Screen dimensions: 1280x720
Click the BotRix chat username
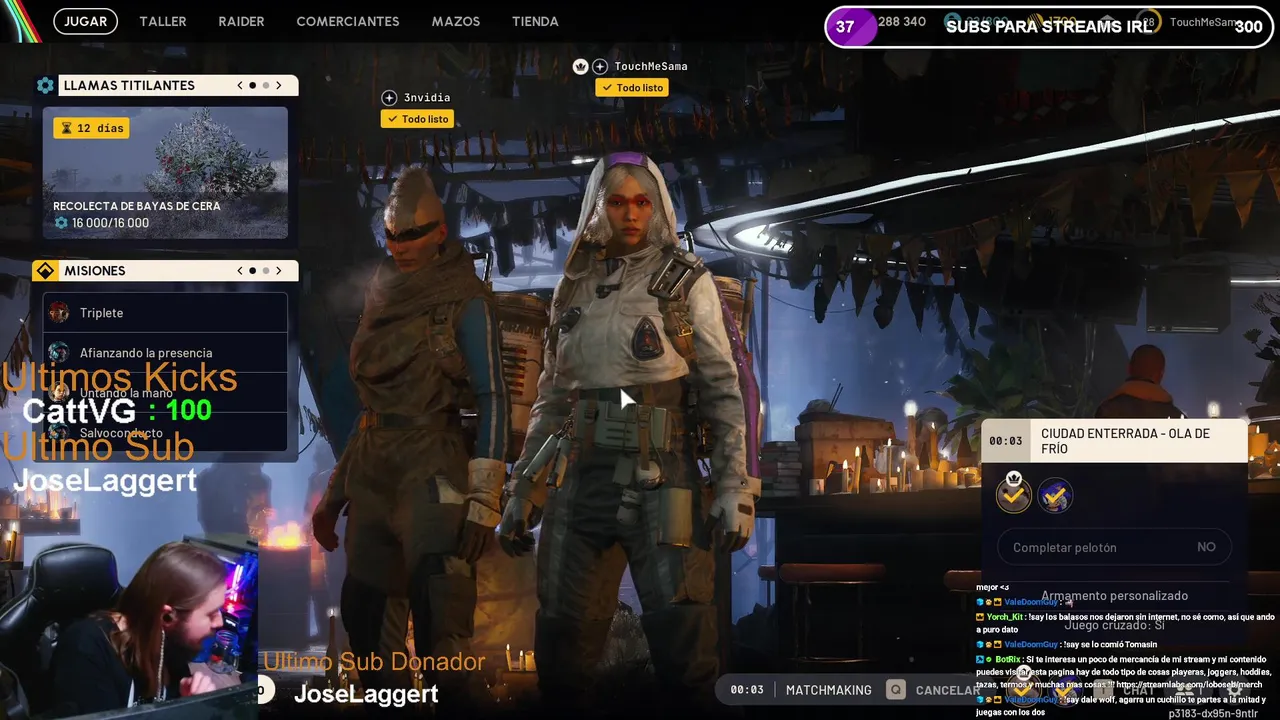tap(1008, 660)
